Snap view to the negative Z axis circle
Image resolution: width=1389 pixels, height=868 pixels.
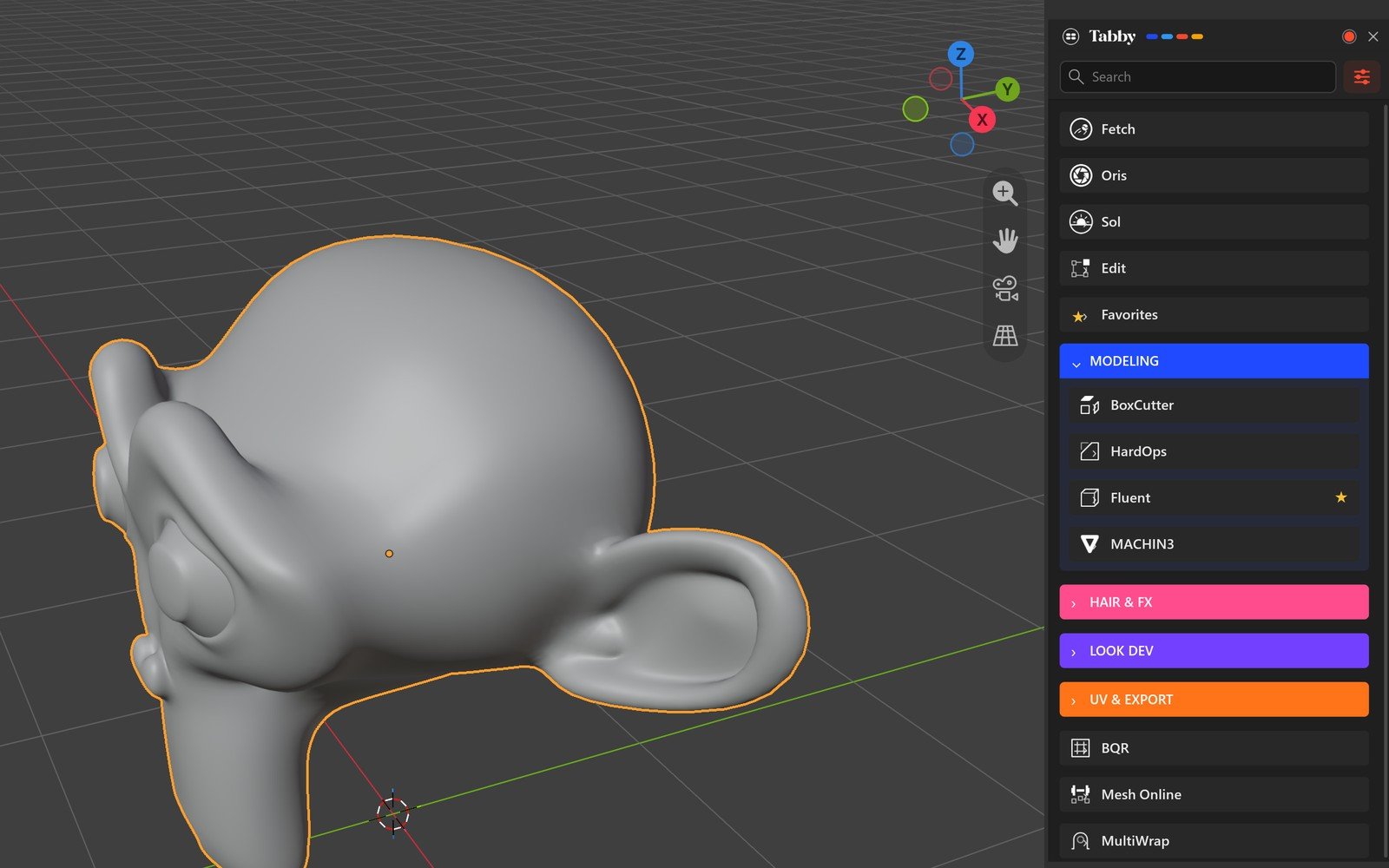(x=962, y=144)
